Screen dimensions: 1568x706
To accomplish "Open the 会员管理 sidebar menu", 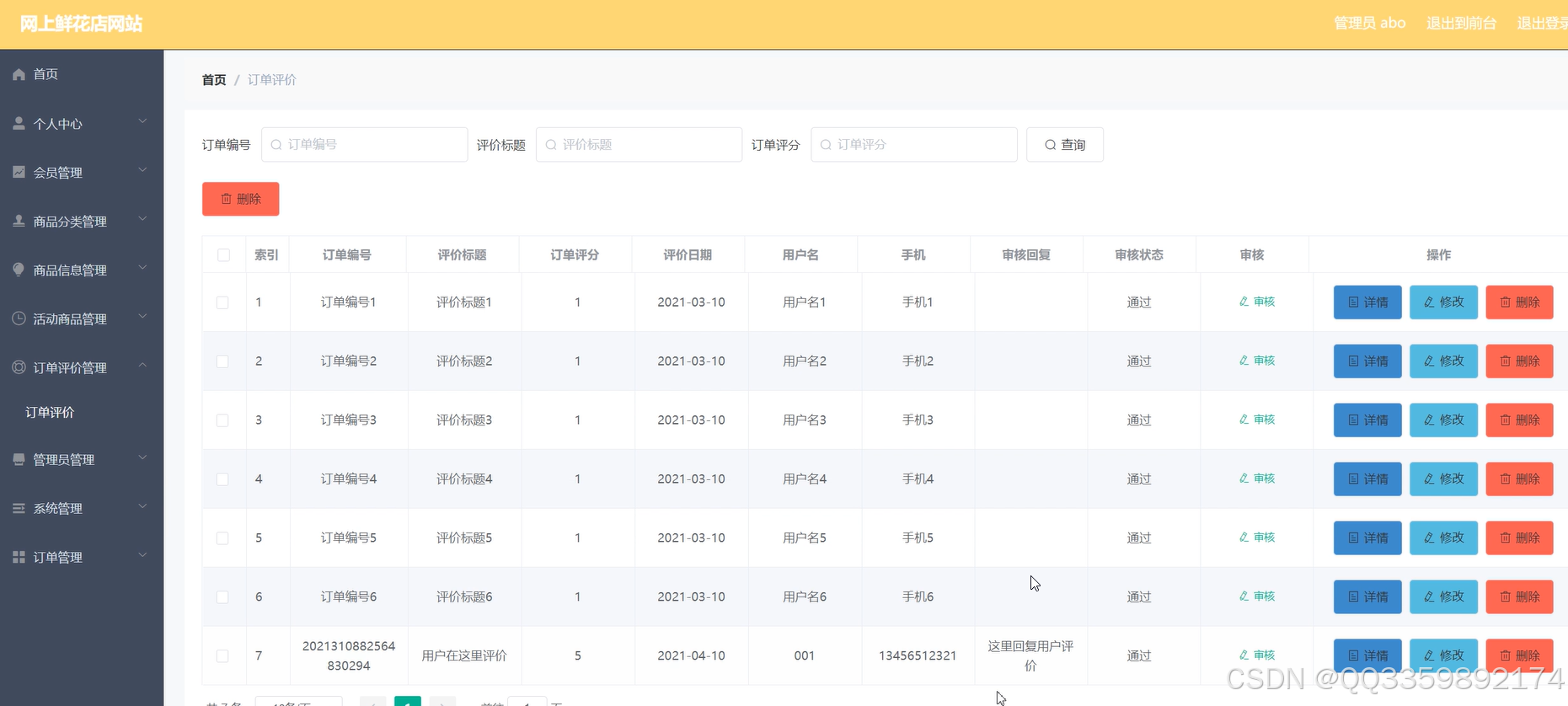I will click(x=82, y=172).
